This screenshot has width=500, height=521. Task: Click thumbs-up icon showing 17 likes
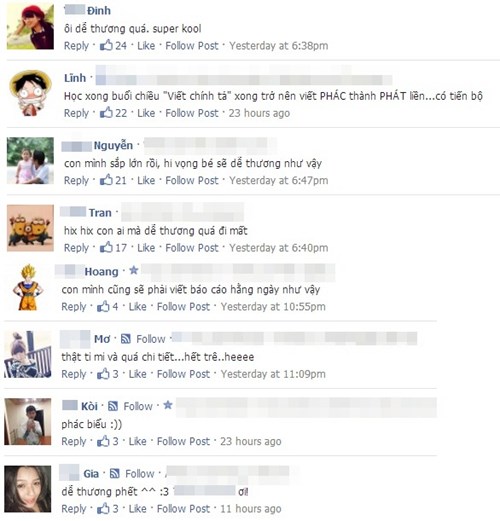pos(106,247)
